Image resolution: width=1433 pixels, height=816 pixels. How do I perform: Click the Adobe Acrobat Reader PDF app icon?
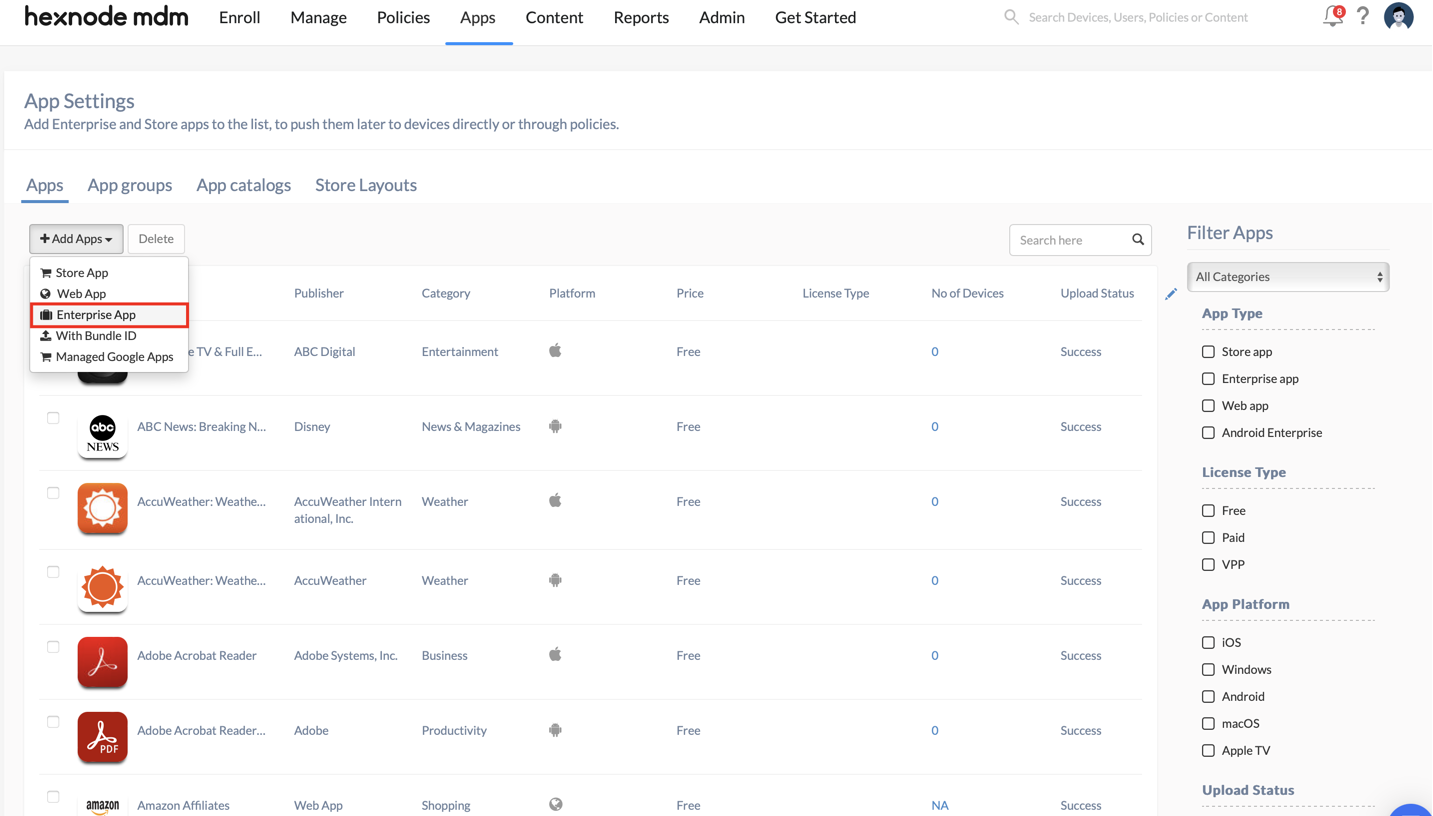[102, 737]
